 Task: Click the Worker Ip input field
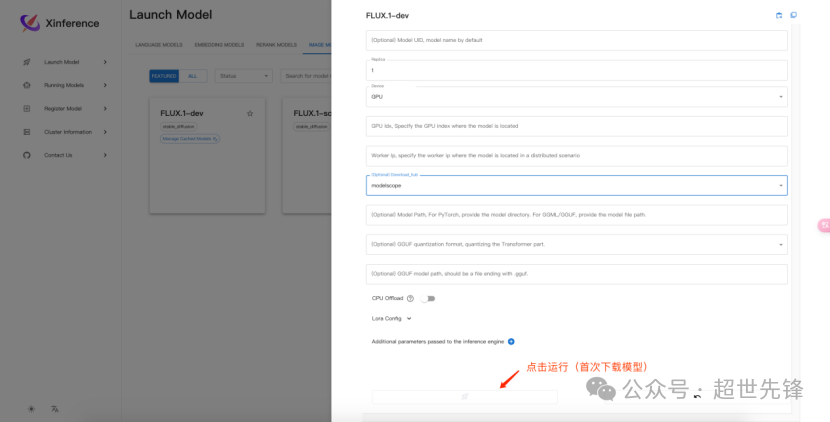(x=576, y=156)
